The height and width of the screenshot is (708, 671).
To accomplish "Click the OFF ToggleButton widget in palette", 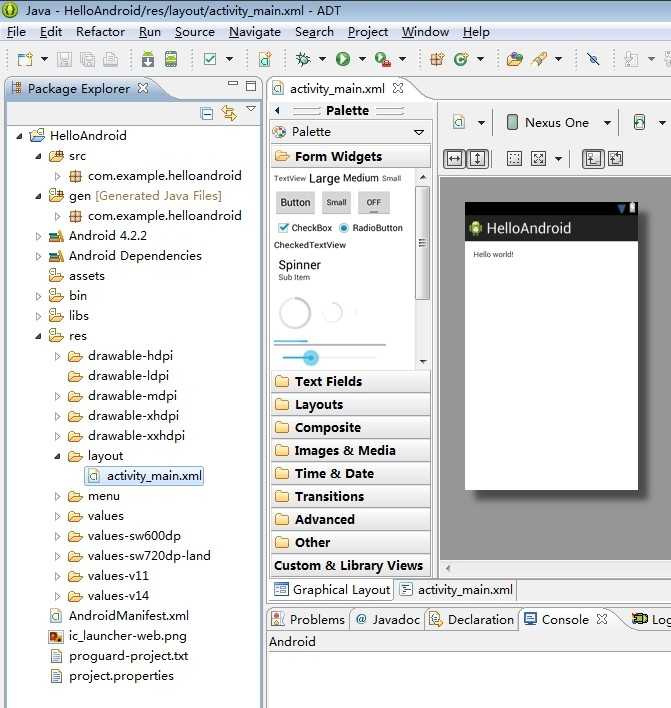I will 373,203.
